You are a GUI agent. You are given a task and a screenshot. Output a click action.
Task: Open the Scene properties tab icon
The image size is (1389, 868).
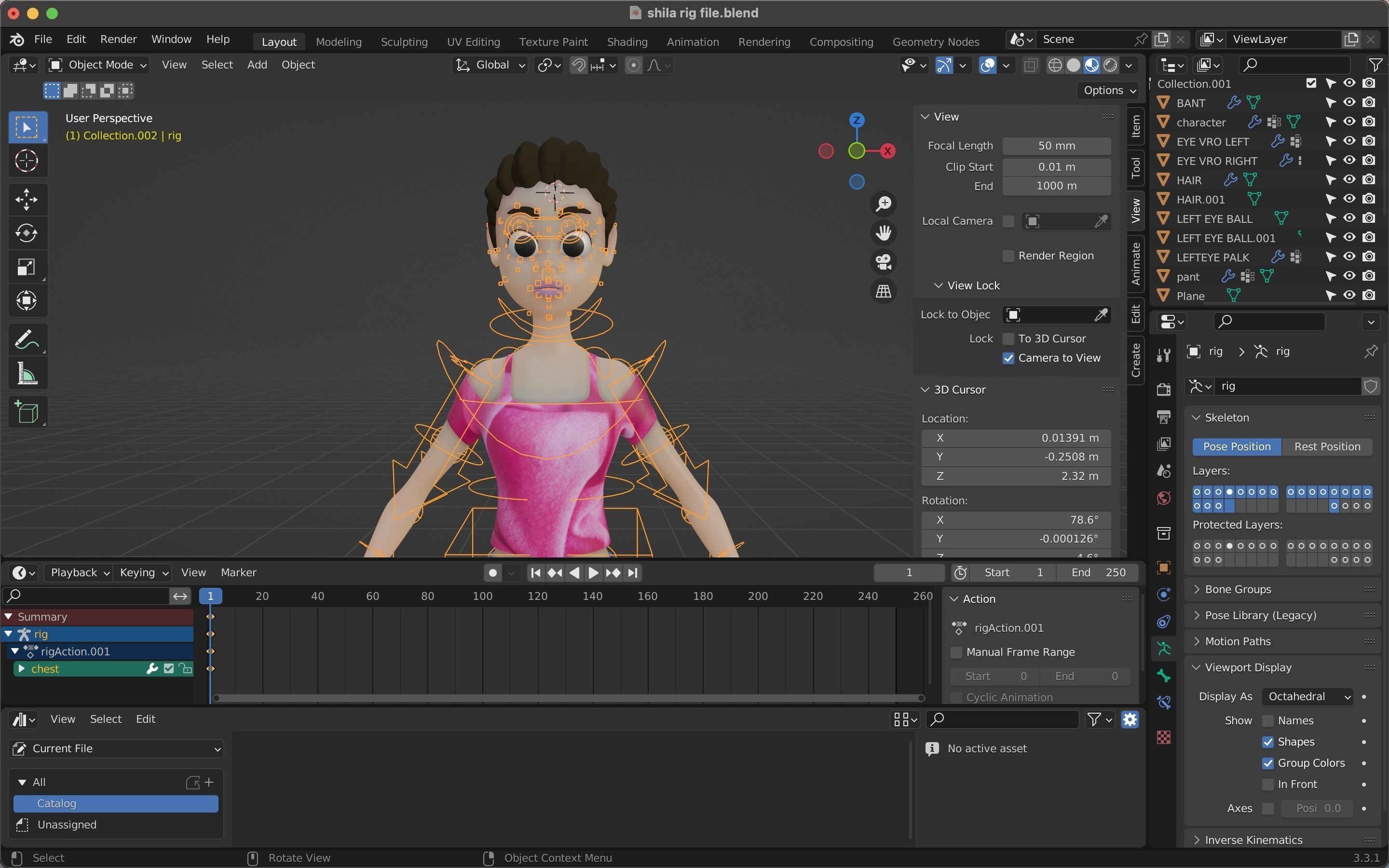(1163, 471)
